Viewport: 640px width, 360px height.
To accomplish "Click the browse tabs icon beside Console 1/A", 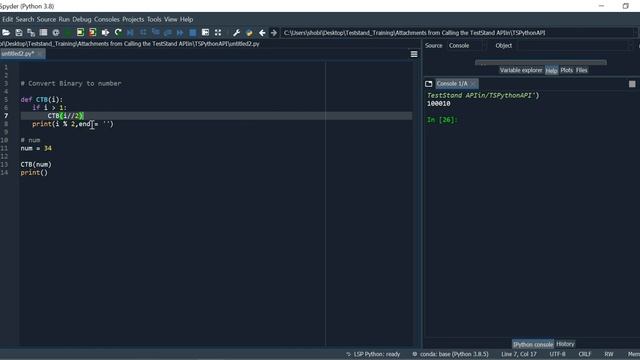I will point(429,84).
